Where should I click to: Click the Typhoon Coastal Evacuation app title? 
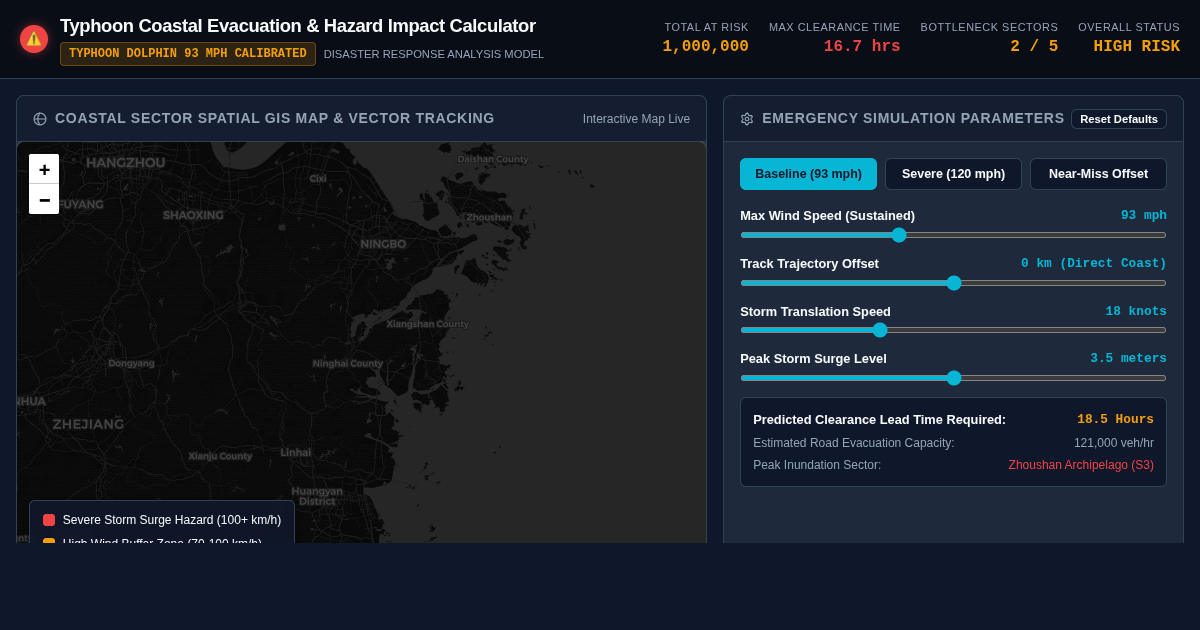[298, 26]
